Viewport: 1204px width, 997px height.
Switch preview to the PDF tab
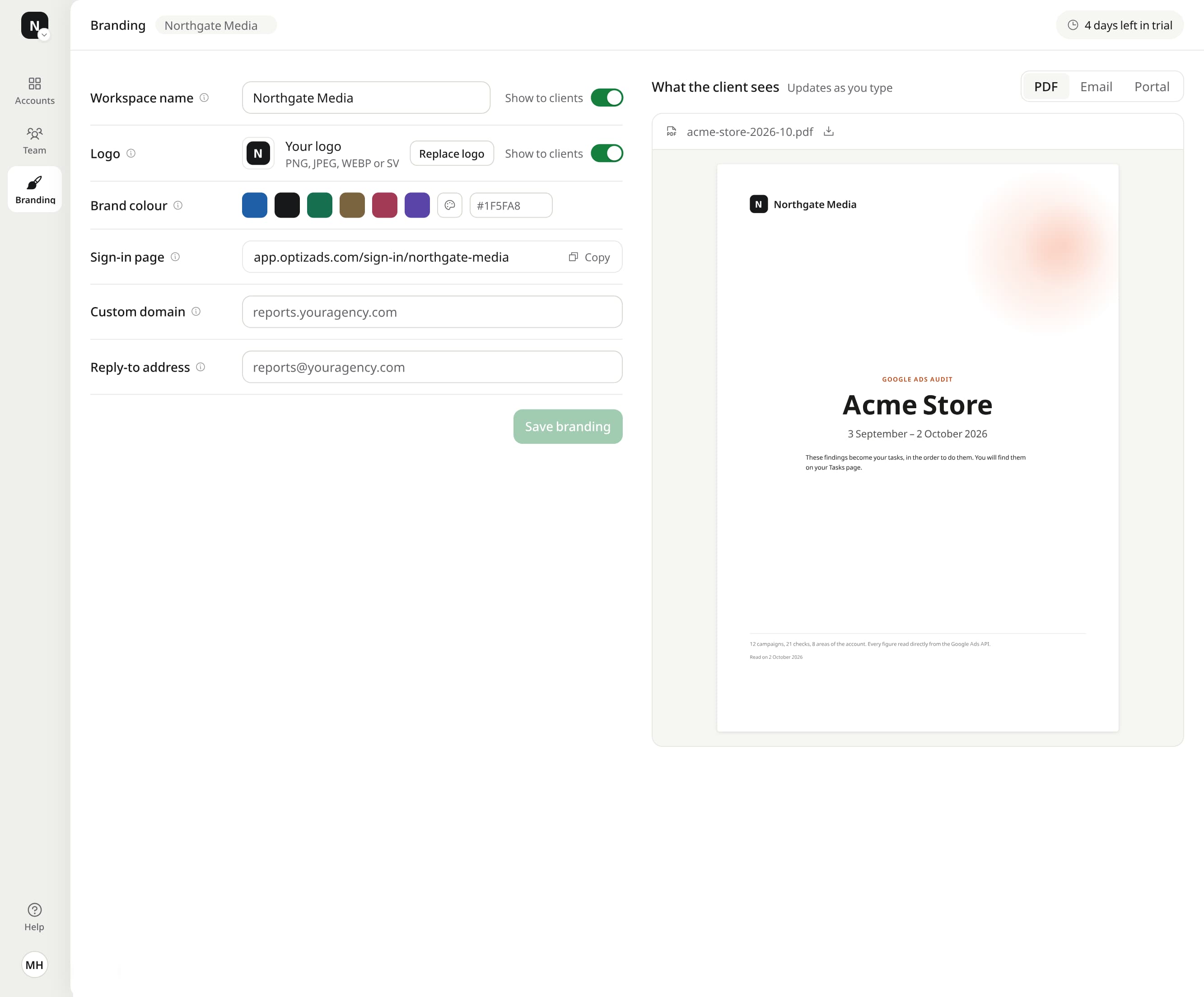1046,87
